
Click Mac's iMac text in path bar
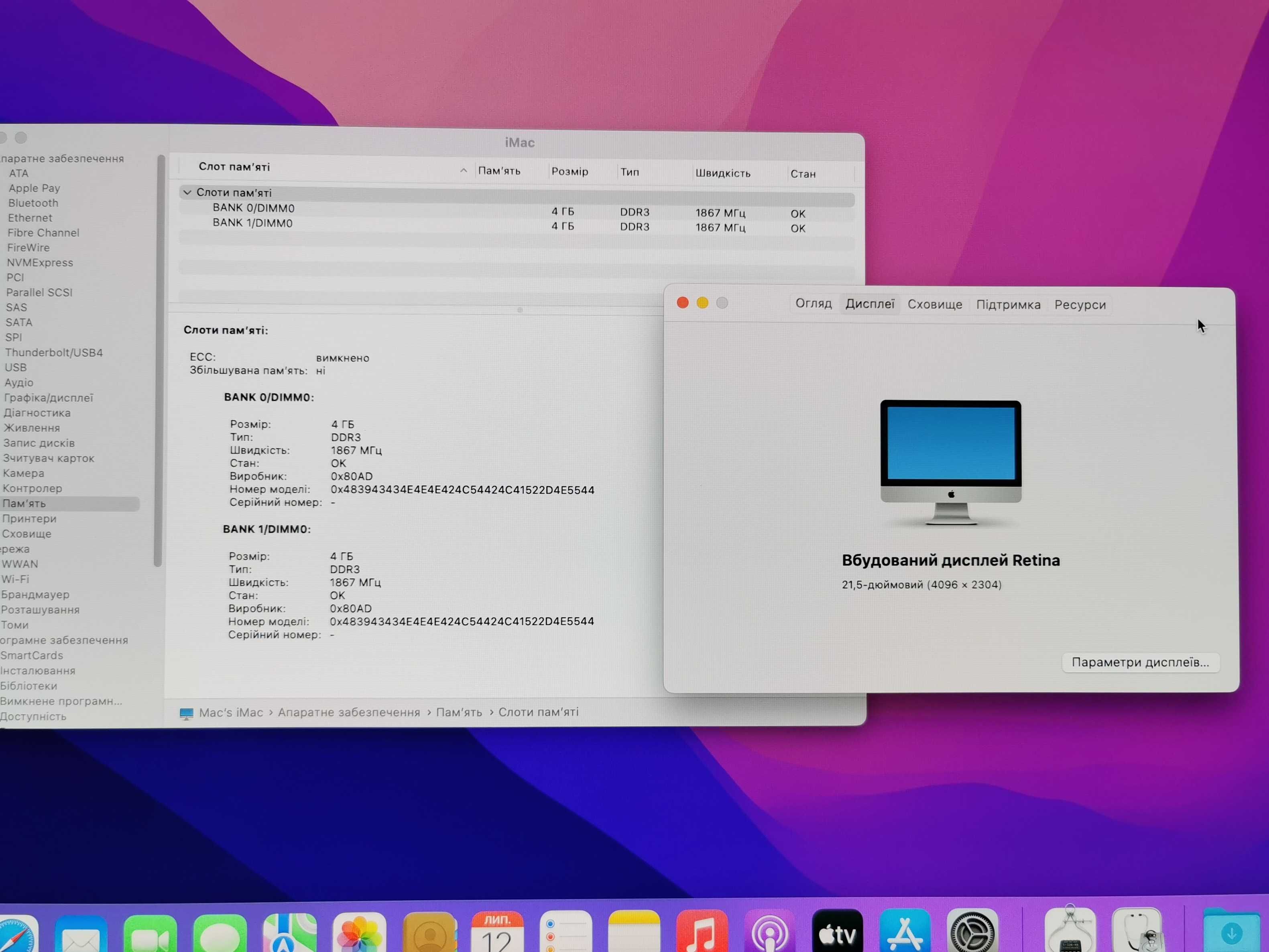pos(231,713)
